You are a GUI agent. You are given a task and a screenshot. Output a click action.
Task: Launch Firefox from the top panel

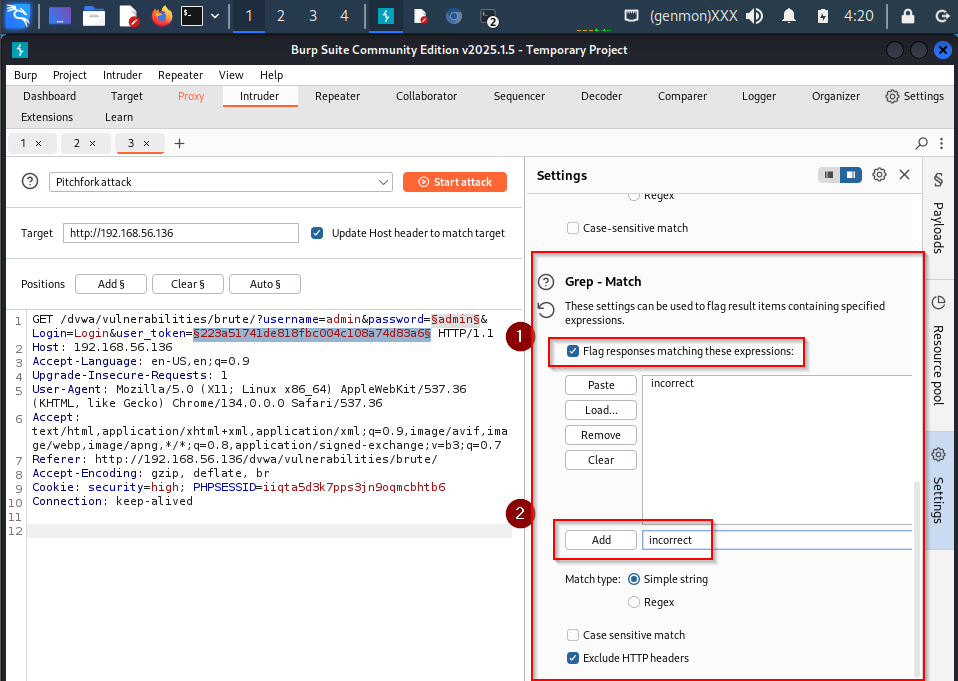162,16
